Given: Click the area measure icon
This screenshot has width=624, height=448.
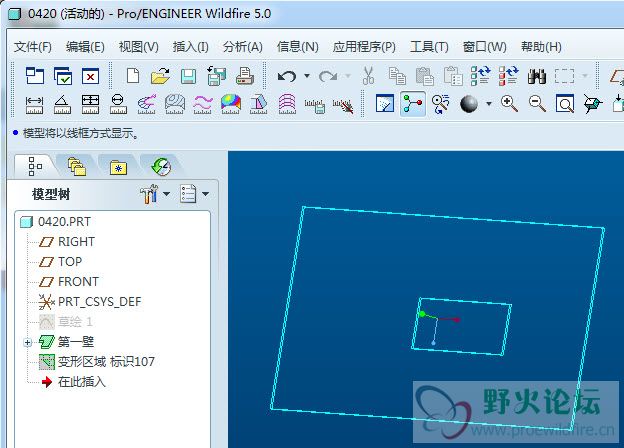Looking at the screenshot, I should pyautogui.click(x=90, y=105).
